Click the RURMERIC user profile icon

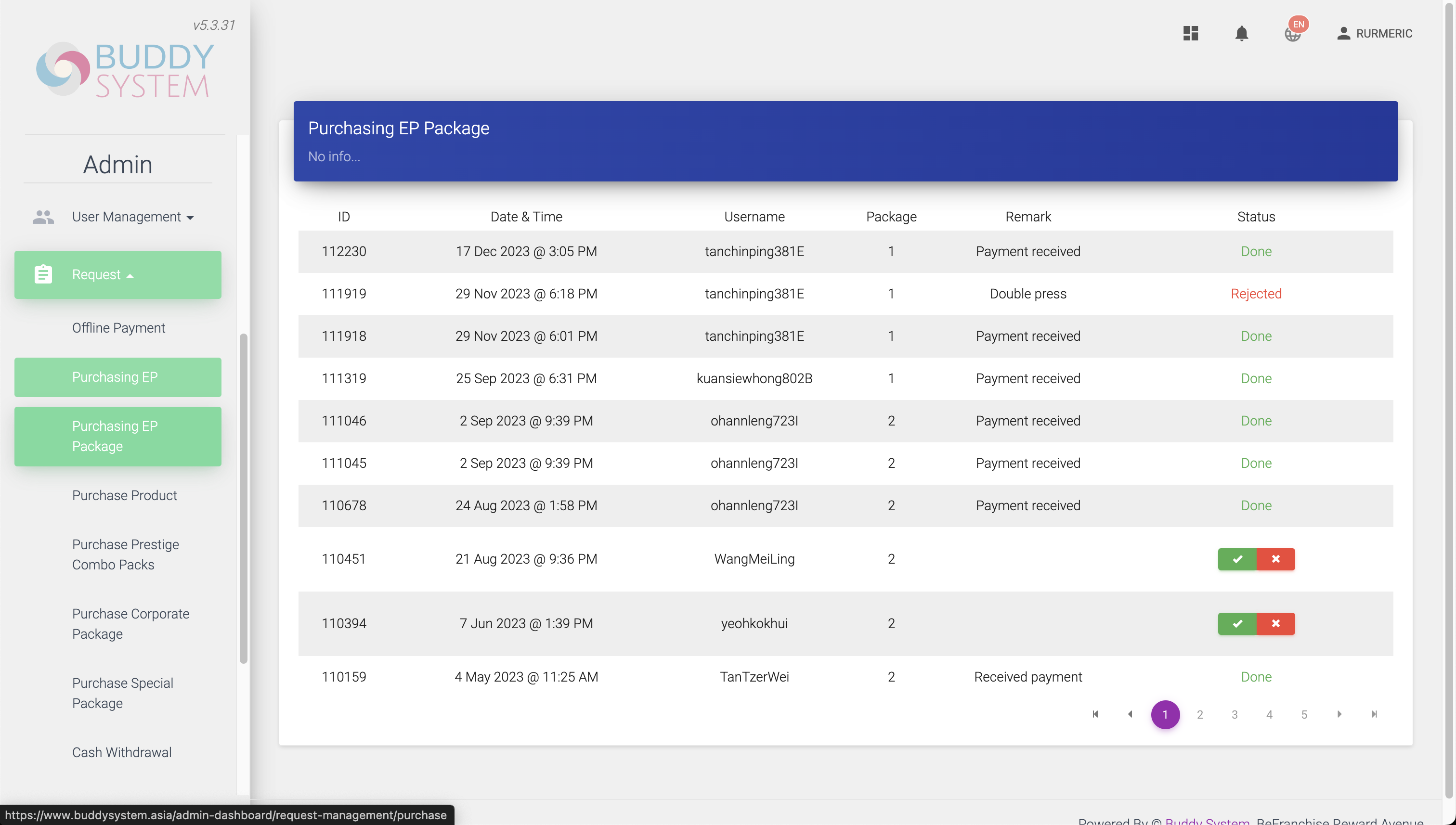pos(1343,33)
